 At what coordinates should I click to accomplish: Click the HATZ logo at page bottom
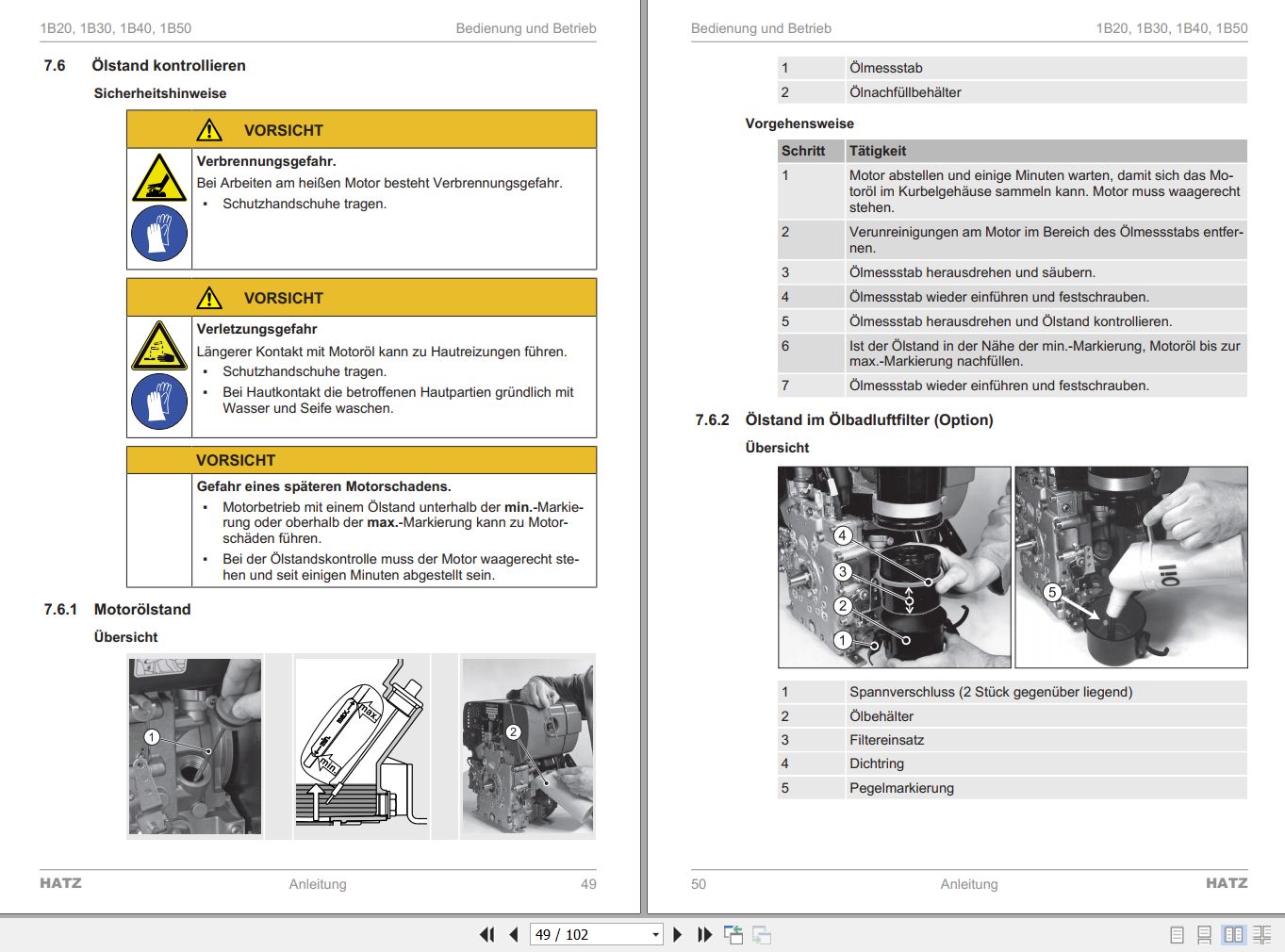pyautogui.click(x=61, y=883)
